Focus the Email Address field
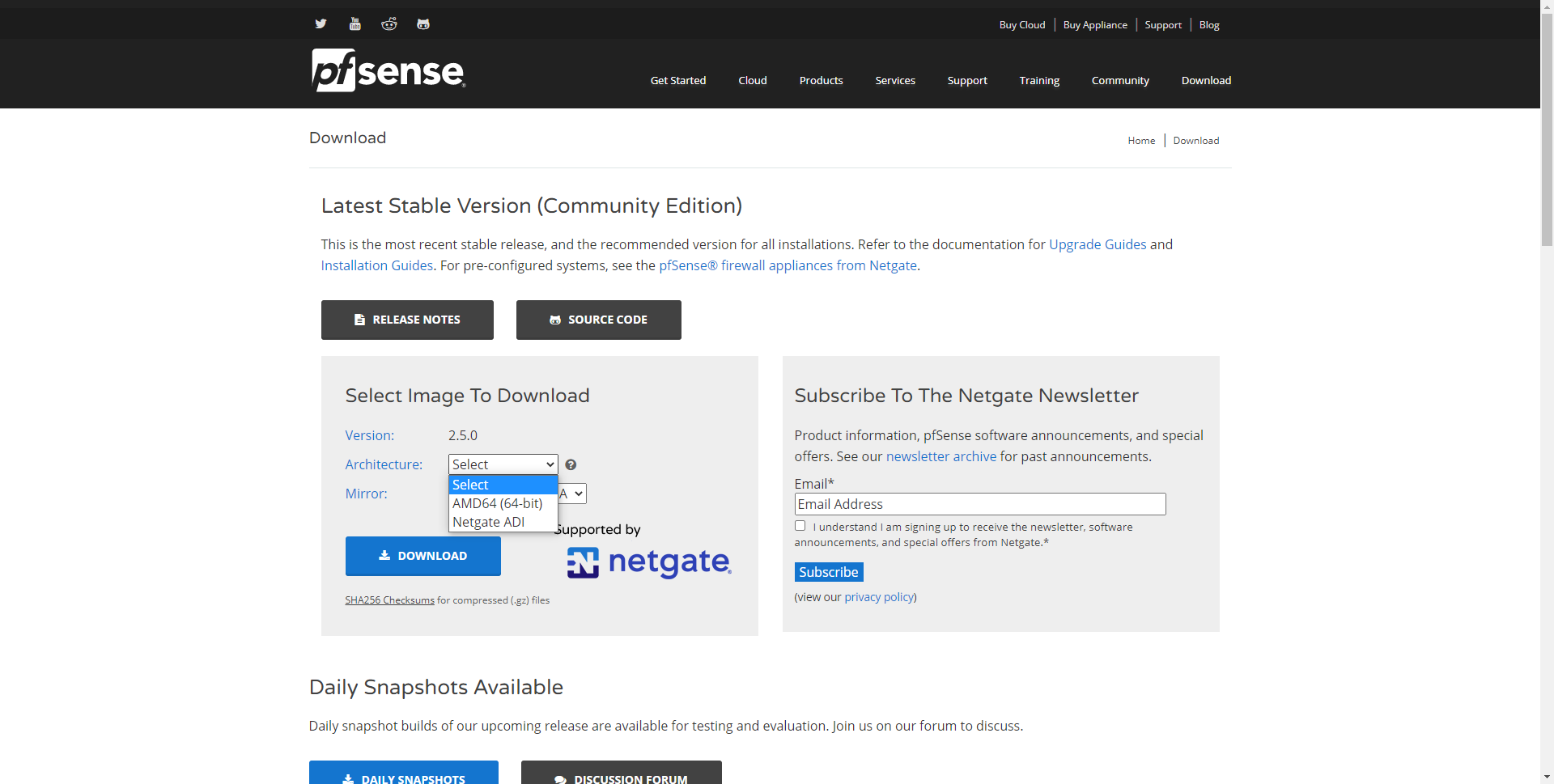The image size is (1554, 784). tap(979, 504)
